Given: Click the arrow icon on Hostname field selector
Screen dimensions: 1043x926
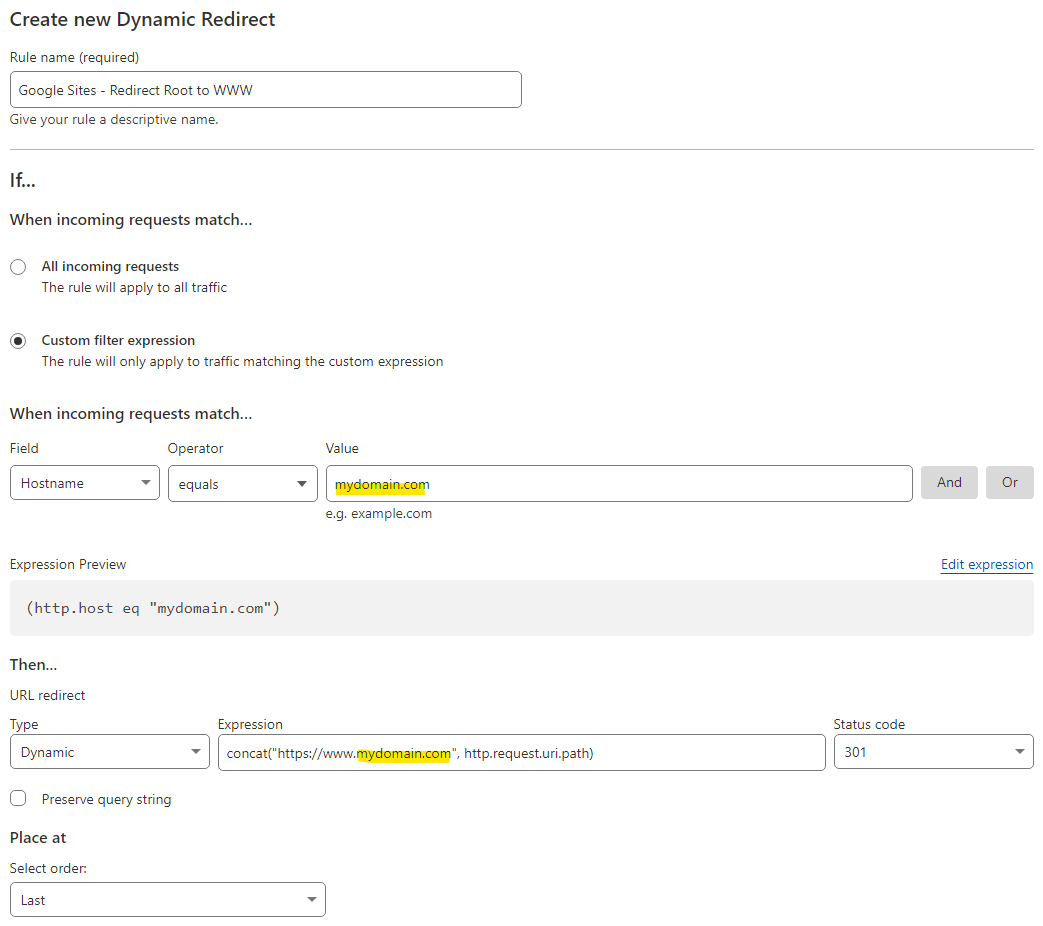Looking at the screenshot, I should pos(145,483).
